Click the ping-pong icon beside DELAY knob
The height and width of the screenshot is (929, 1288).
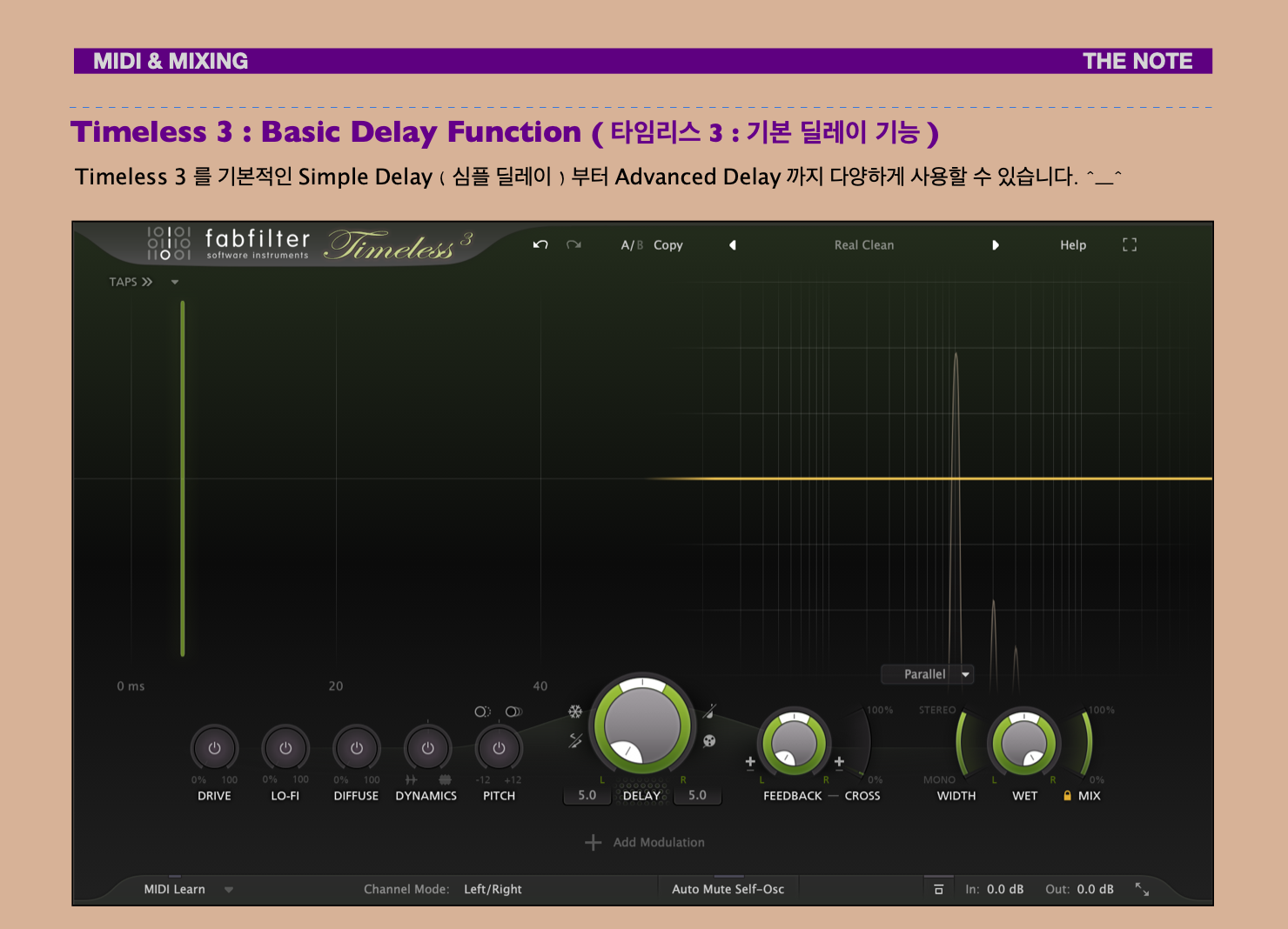point(709,741)
